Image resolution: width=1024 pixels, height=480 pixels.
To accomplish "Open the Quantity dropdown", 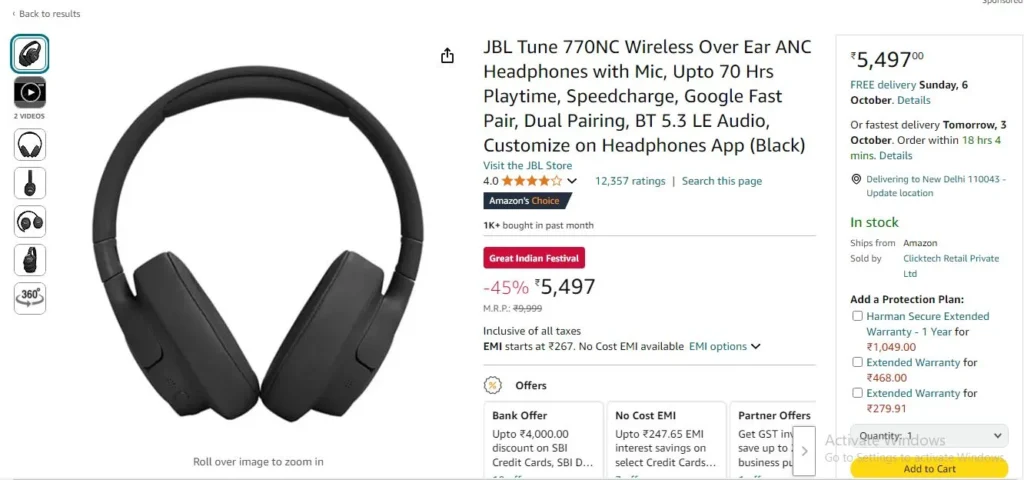I will tap(929, 436).
